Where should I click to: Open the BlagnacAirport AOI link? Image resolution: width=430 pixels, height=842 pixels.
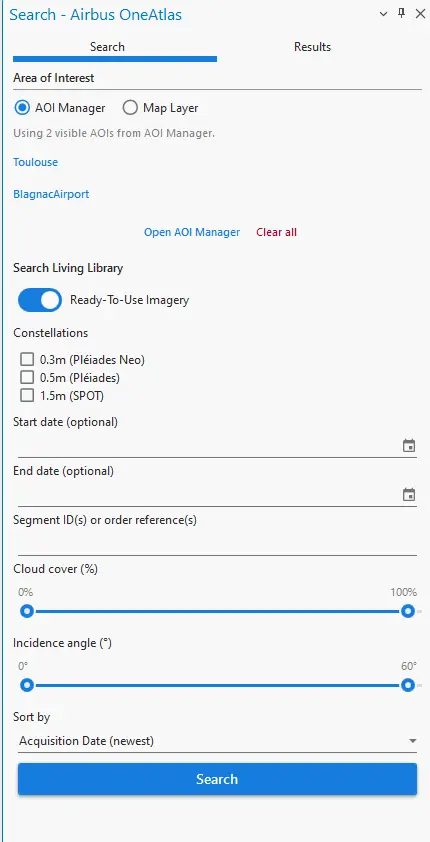point(51,194)
